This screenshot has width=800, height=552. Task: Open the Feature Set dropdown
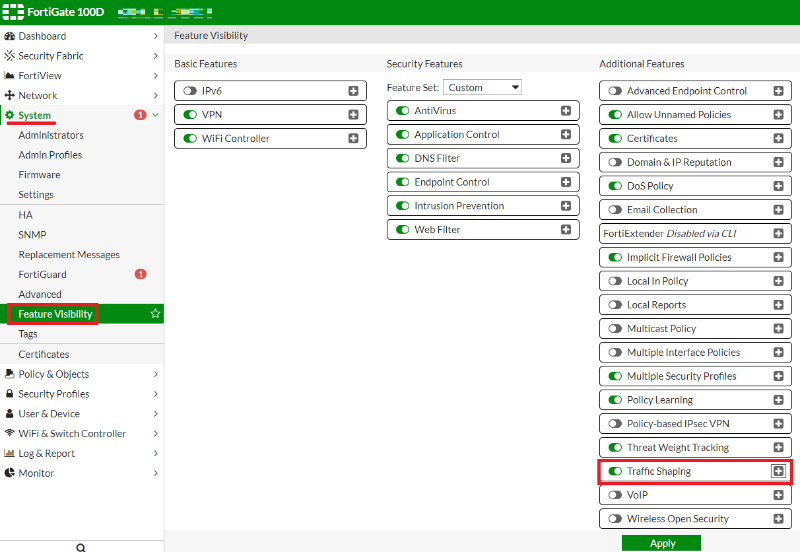(x=482, y=88)
